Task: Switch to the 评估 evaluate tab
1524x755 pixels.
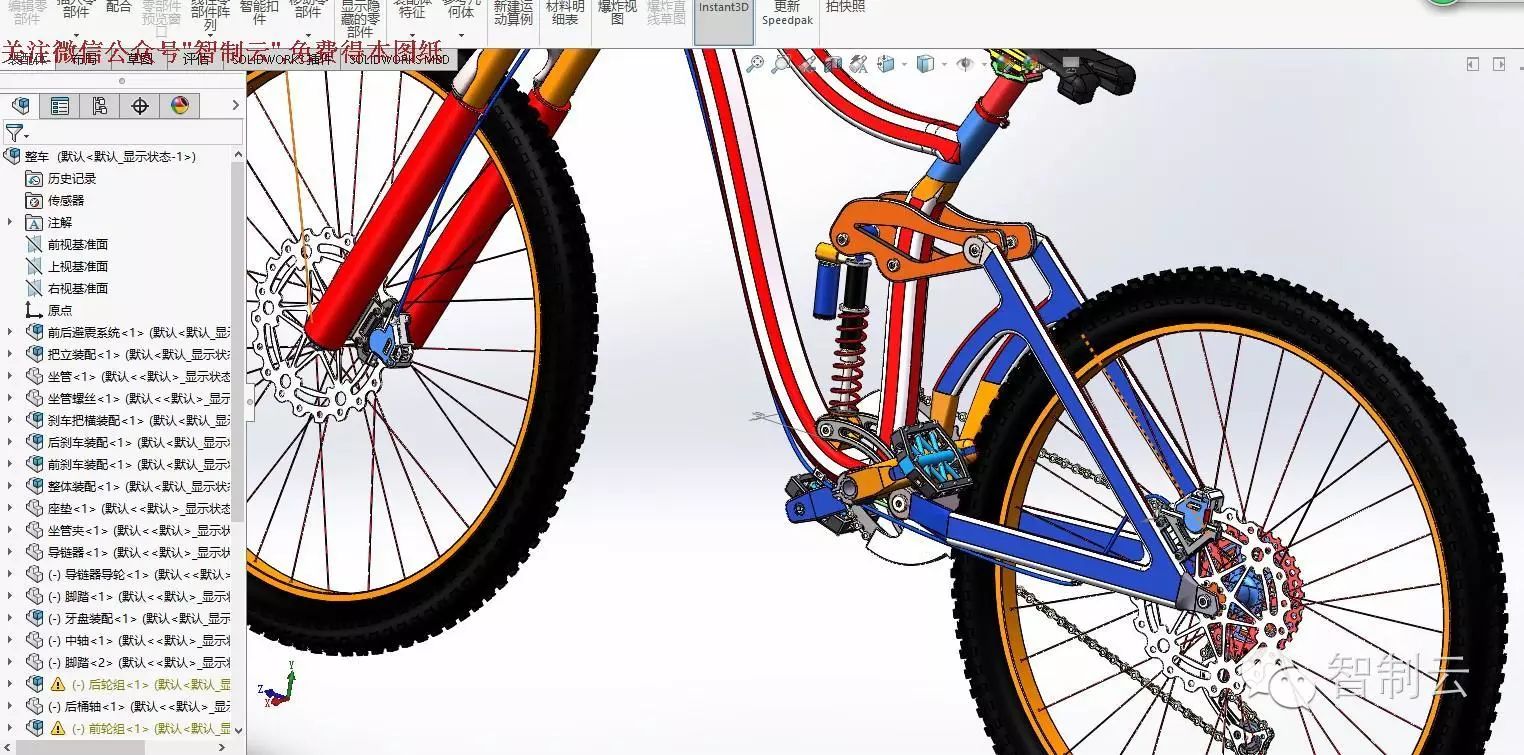Action: tap(197, 60)
